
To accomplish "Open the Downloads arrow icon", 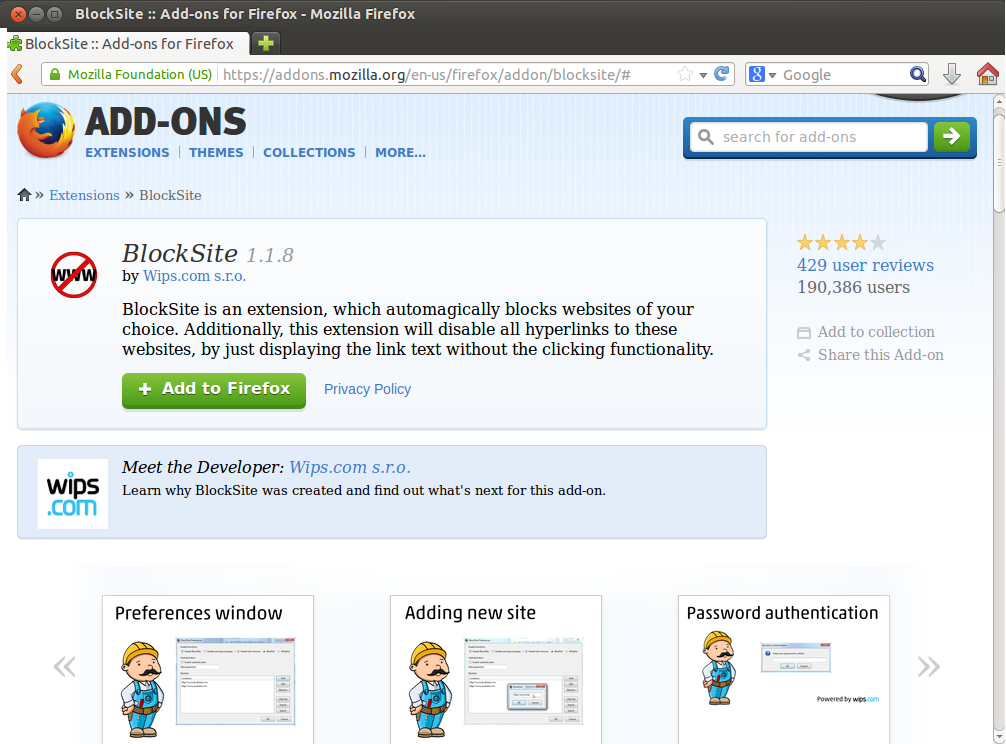I will click(x=951, y=74).
